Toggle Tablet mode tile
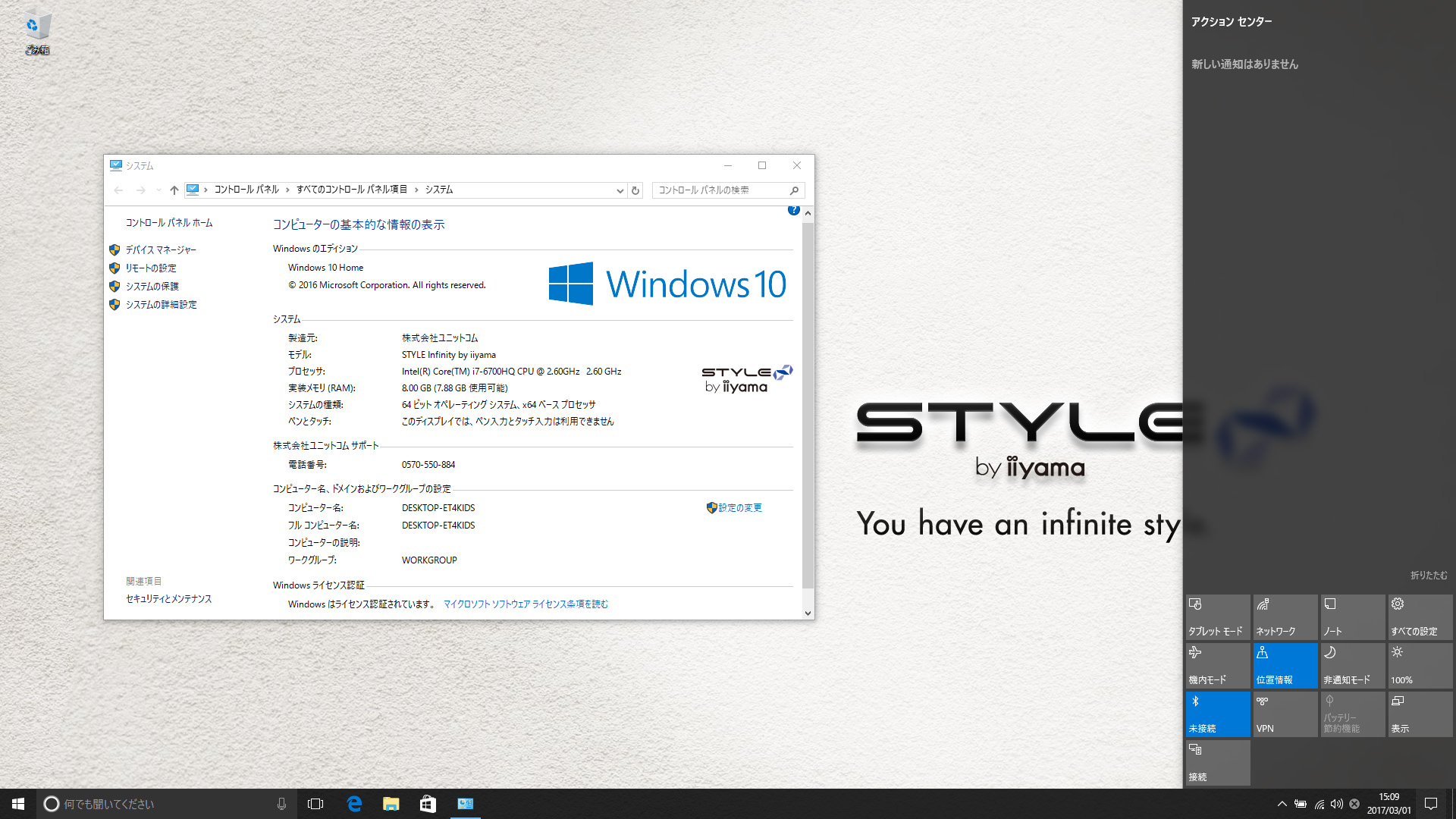 coord(1218,617)
